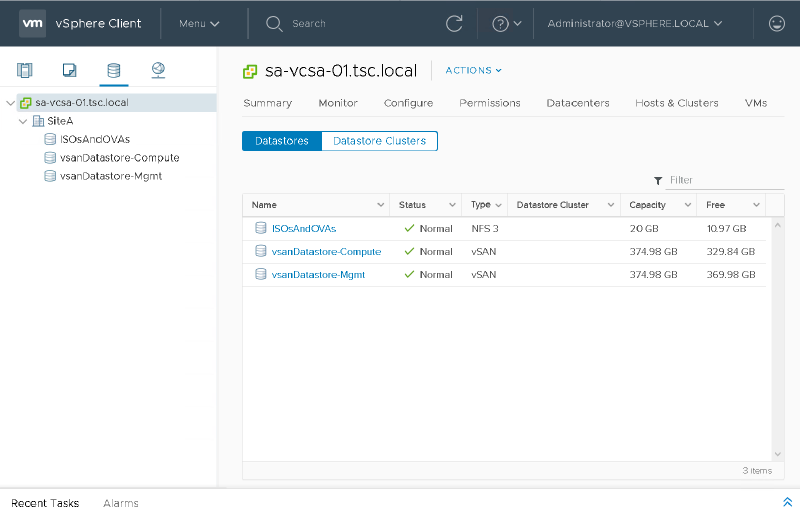Click the refresh icon in header
800x514 pixels.
(x=454, y=23)
